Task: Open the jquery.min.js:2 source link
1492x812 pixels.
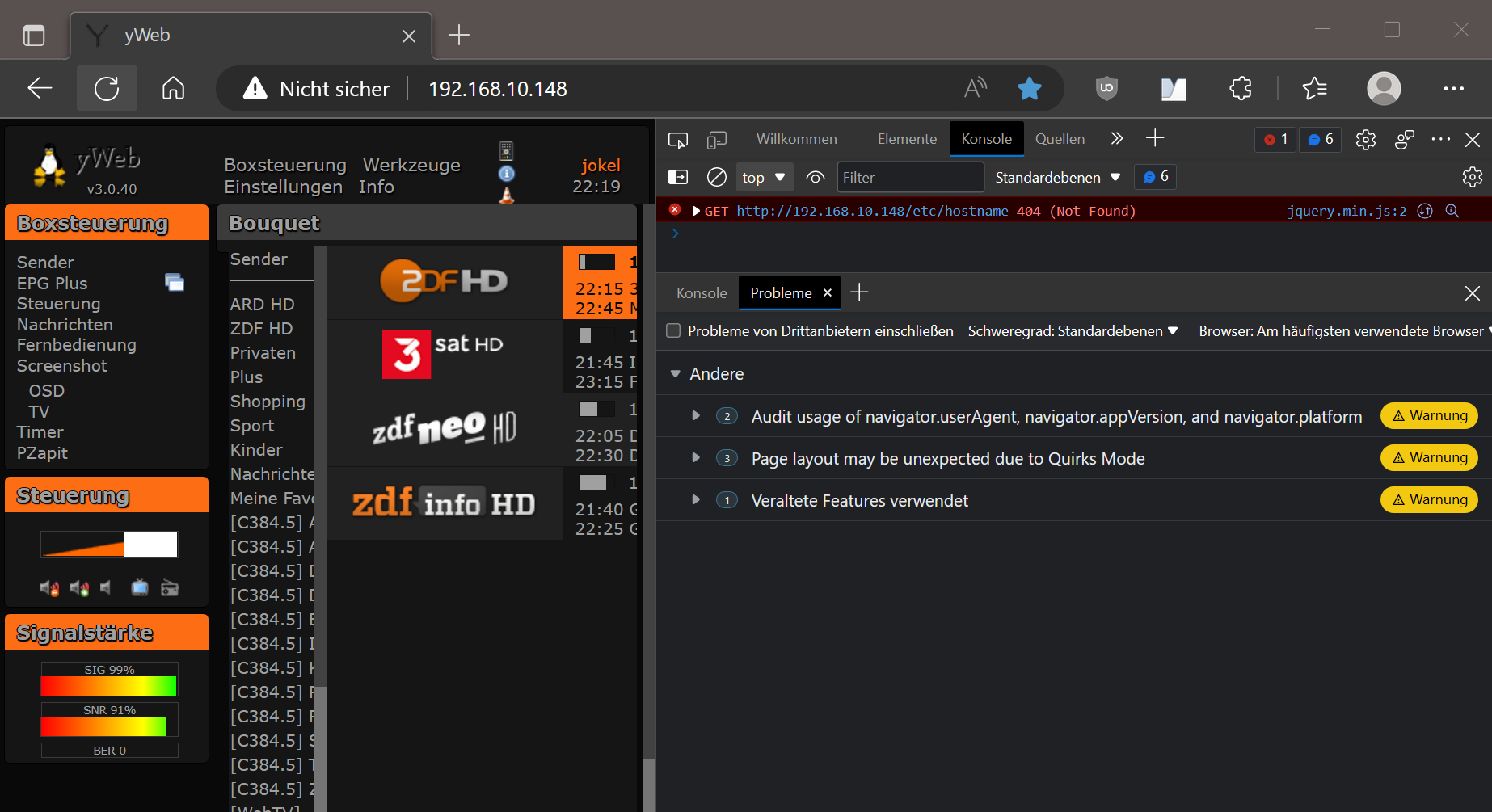Action: pos(1347,211)
